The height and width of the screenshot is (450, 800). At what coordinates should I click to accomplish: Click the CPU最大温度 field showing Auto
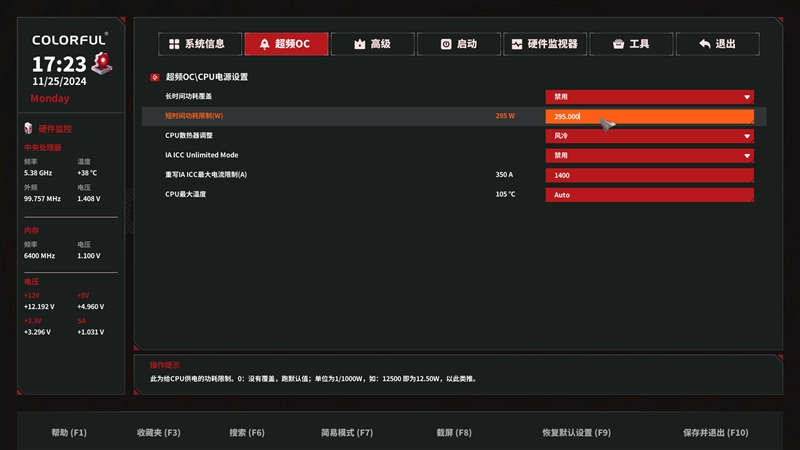[x=649, y=194]
